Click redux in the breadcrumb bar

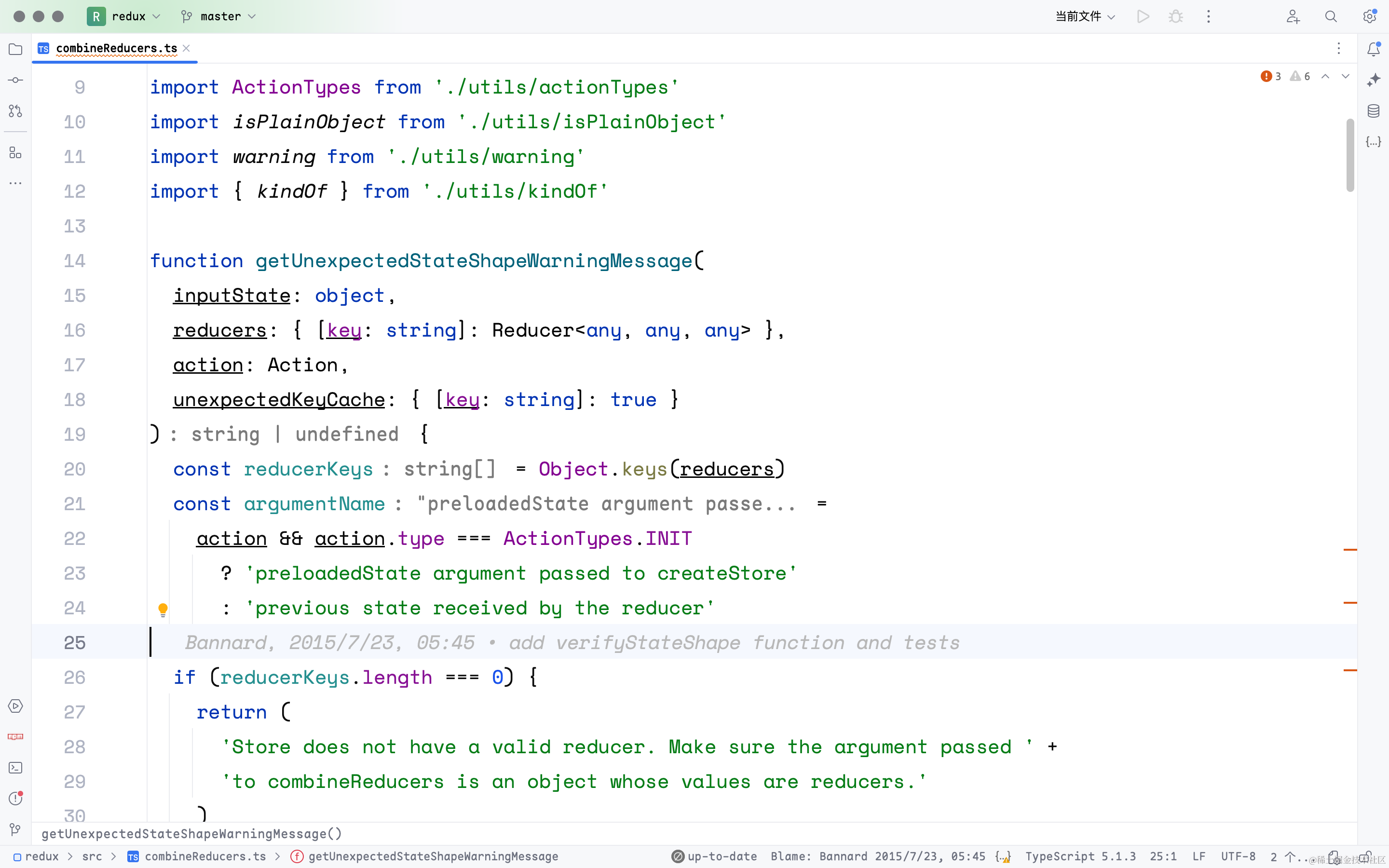36,856
